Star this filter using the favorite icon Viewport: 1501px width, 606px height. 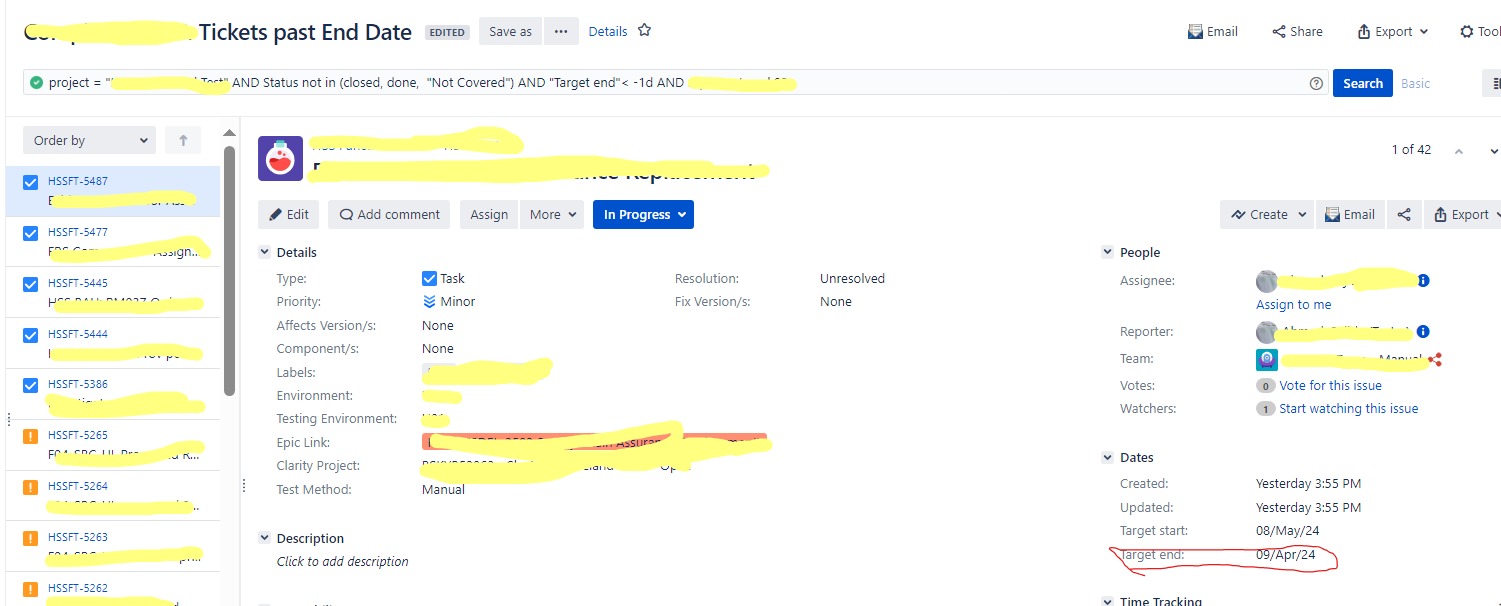[x=644, y=30]
